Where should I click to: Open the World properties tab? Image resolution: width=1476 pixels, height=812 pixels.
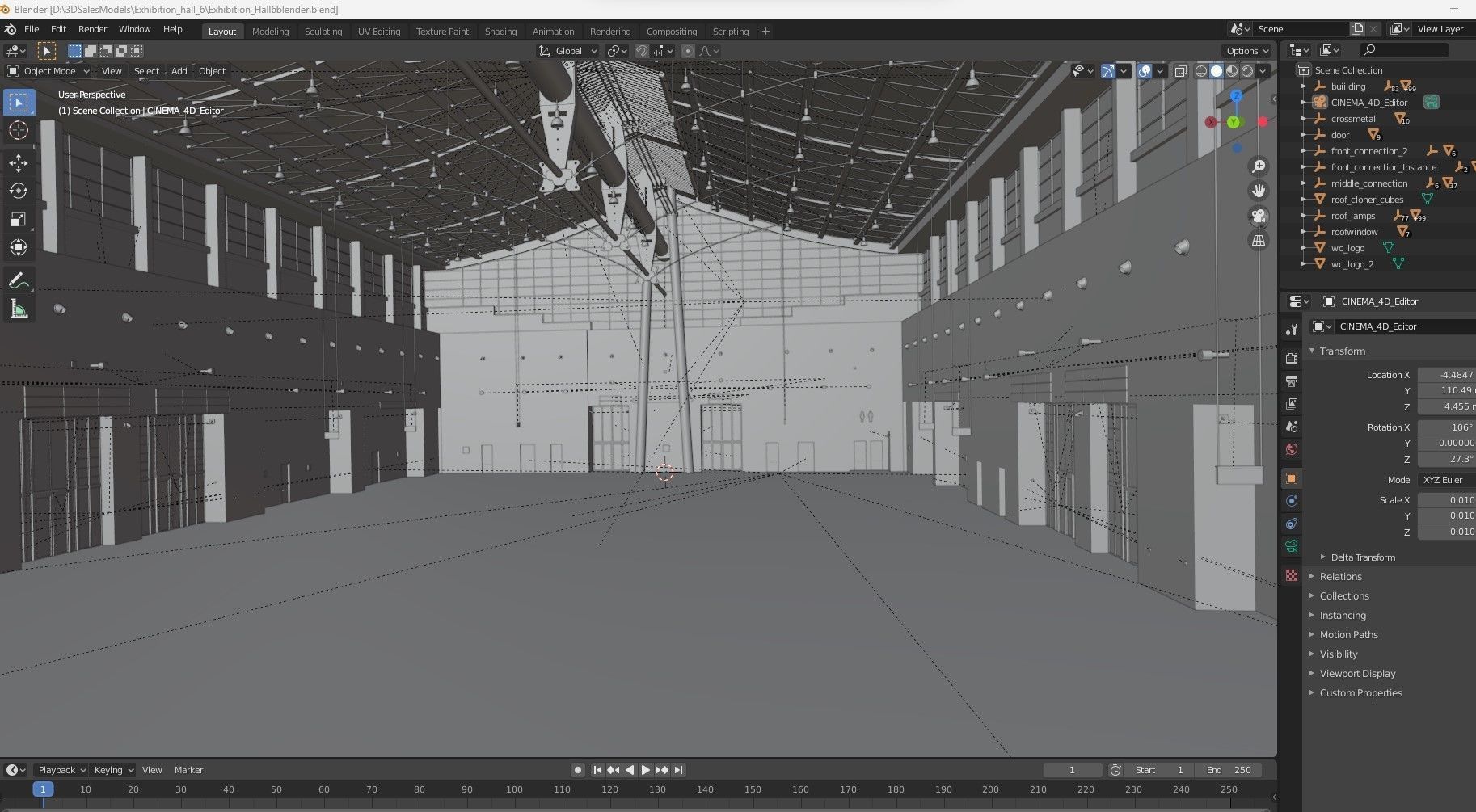(1292, 448)
